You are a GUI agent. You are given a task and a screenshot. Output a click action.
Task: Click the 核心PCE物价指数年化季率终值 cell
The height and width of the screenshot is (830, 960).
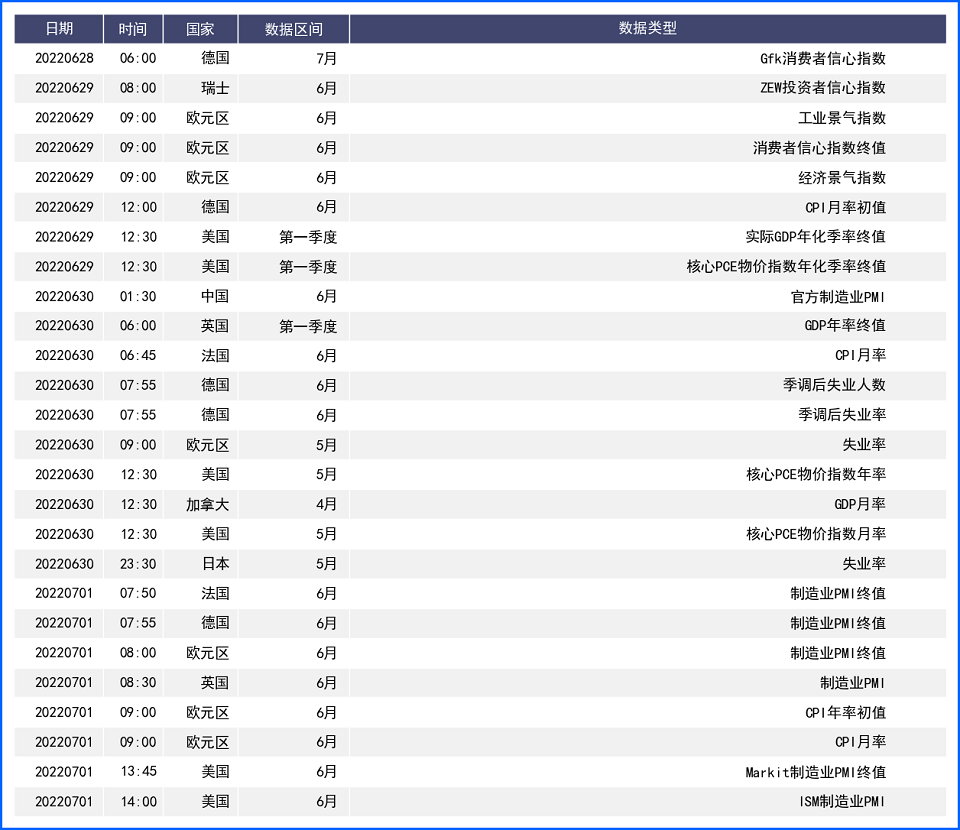[786, 266]
